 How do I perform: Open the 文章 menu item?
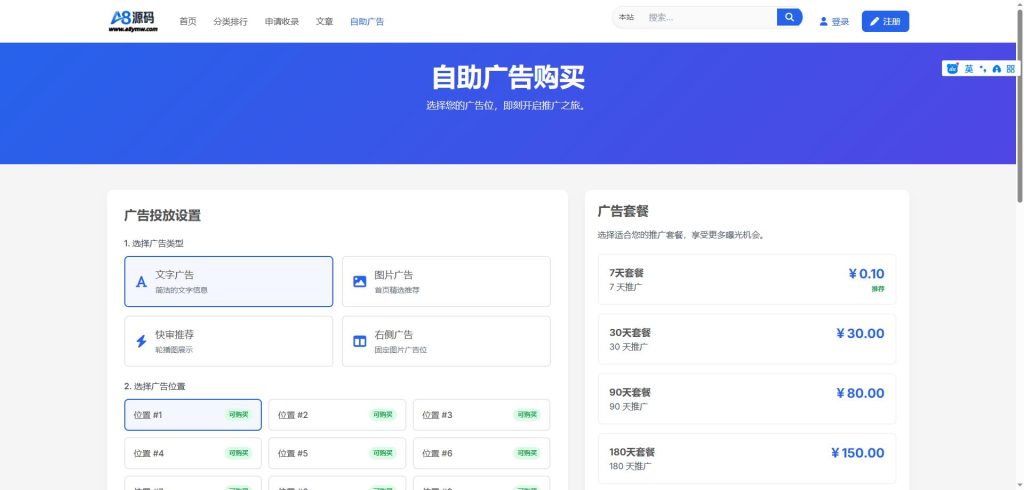coord(325,22)
